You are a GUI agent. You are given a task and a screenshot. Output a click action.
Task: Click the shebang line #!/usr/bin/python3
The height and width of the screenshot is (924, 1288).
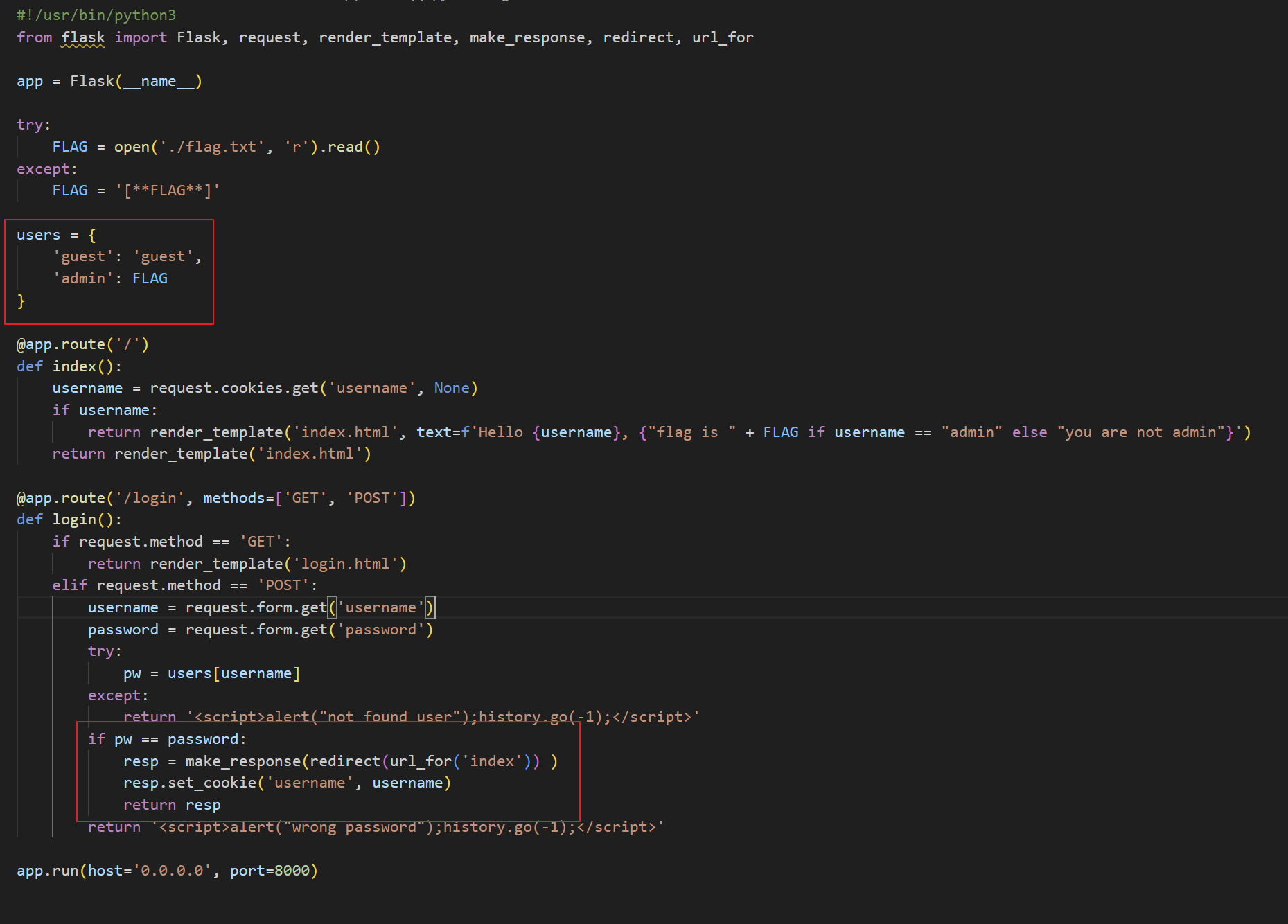(96, 15)
